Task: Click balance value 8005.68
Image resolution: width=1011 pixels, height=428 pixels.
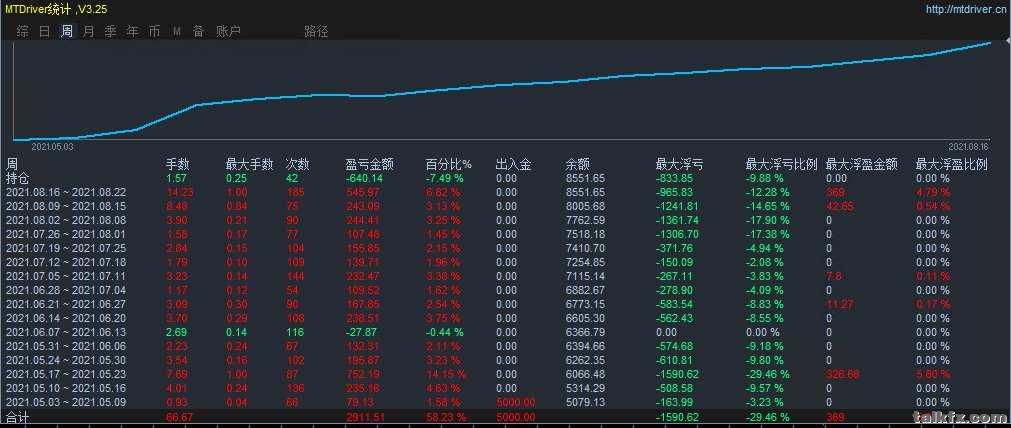Action: pyautogui.click(x=585, y=206)
